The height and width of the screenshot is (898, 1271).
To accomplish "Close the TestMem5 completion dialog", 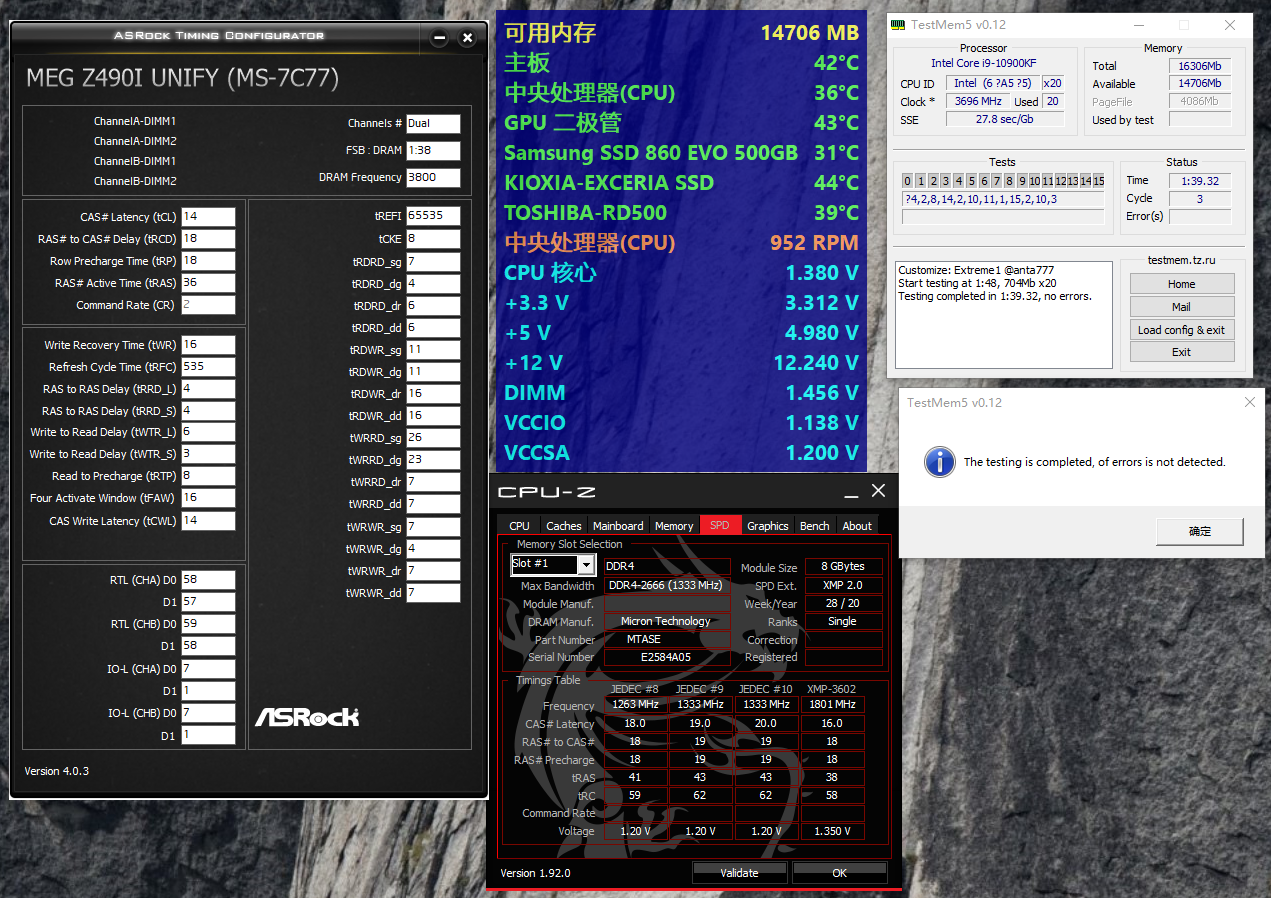I will point(1249,402).
